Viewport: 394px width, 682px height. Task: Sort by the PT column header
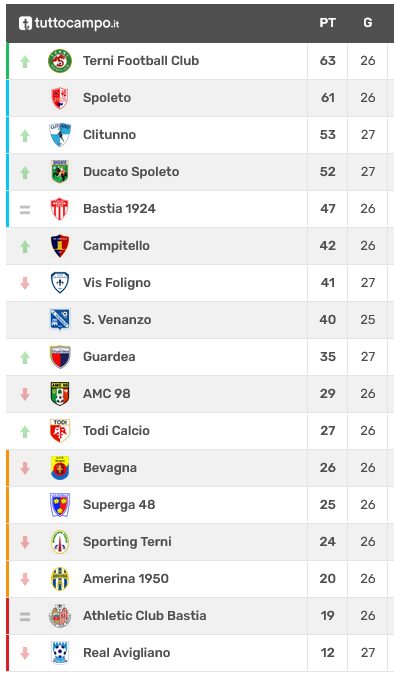point(327,23)
